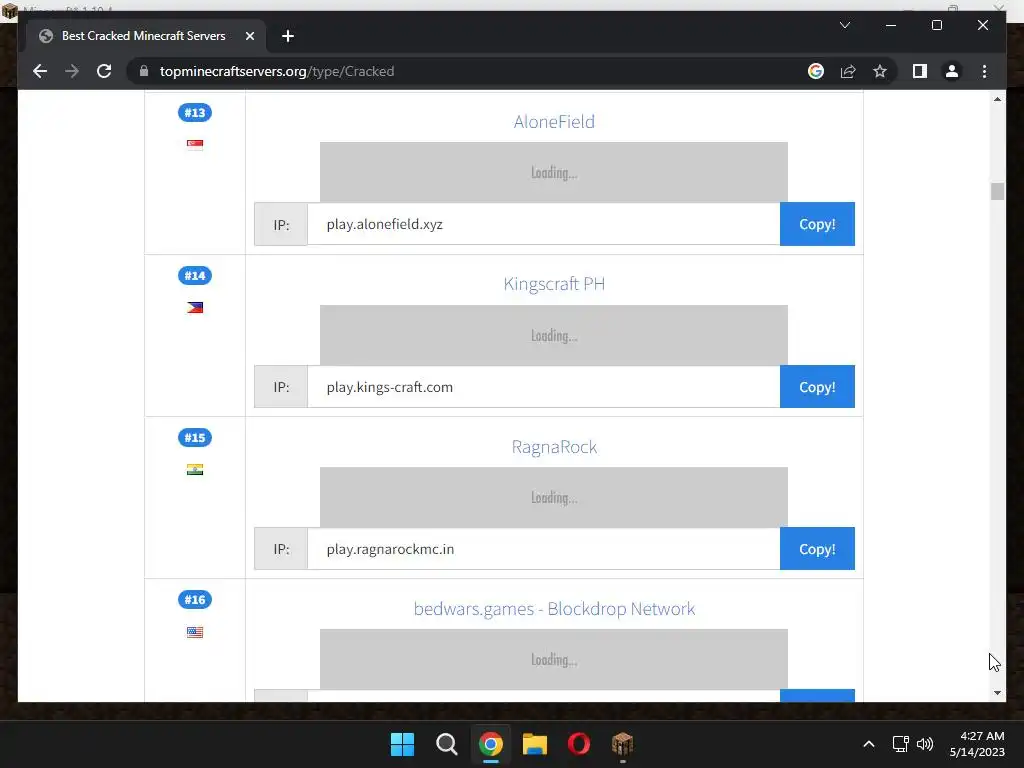Reload the current page

tap(104, 71)
